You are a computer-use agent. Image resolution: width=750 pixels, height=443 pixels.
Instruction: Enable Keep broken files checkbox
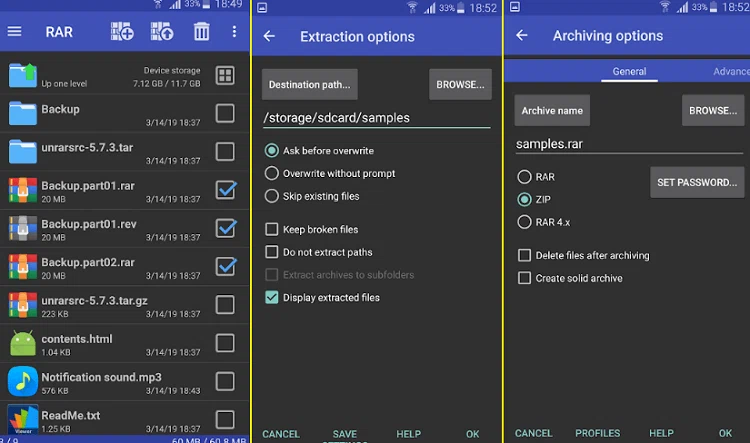(x=272, y=229)
